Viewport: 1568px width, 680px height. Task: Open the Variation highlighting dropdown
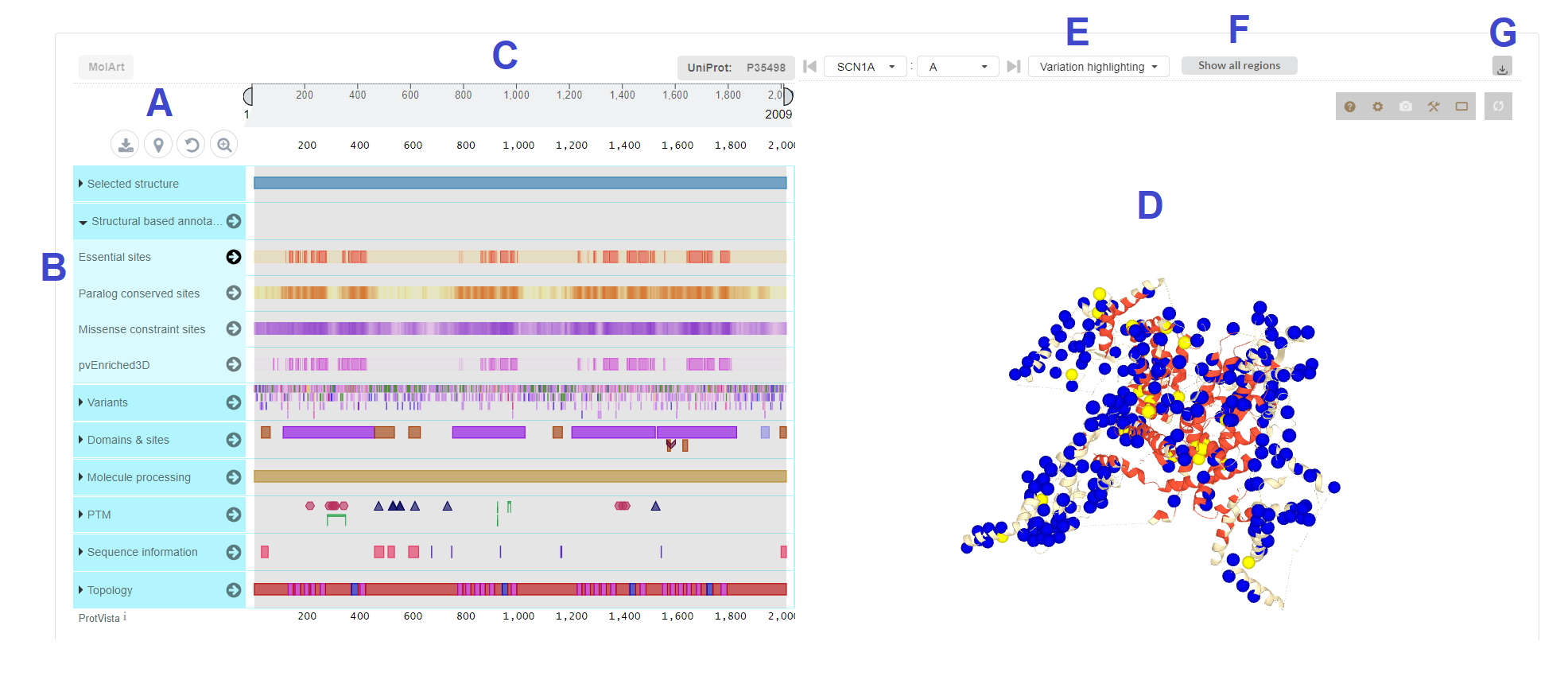point(1098,67)
